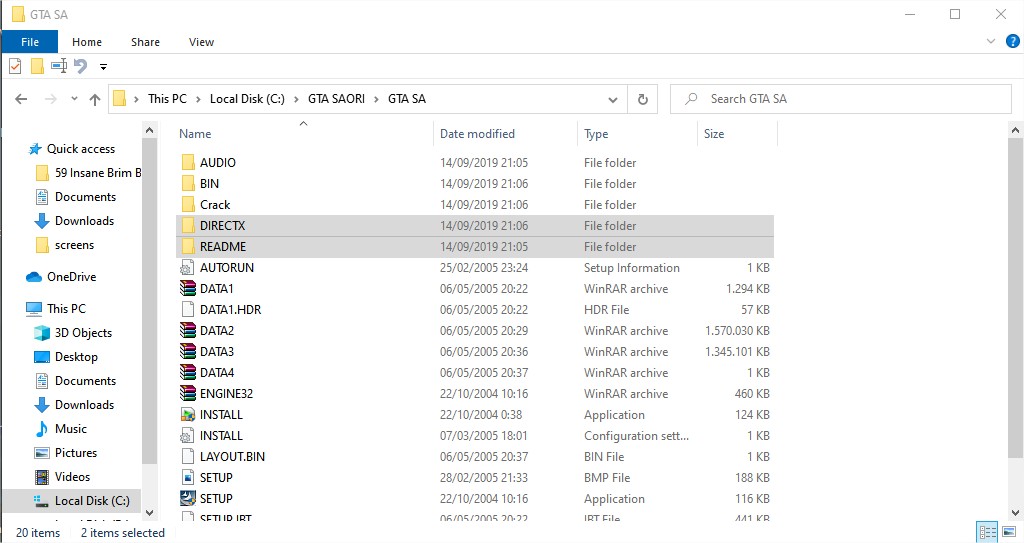Screen dimensions: 1024x543
Task: Select the INSTALL configuration settings file icon
Action: [x=188, y=435]
